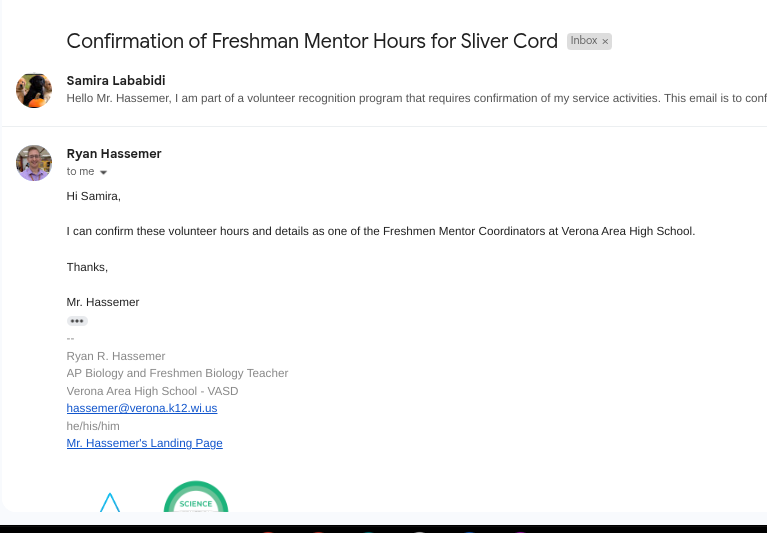Show trimmed content with the ellipsis button

[x=77, y=321]
